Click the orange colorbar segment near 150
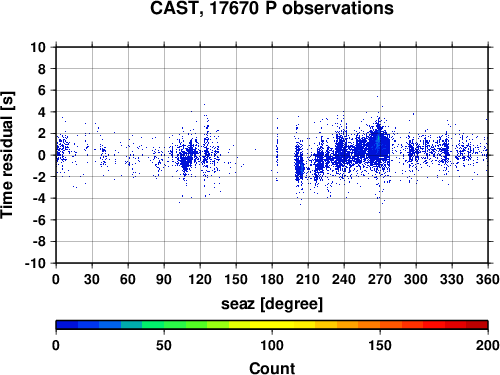The height and width of the screenshot is (375, 500). point(380,325)
